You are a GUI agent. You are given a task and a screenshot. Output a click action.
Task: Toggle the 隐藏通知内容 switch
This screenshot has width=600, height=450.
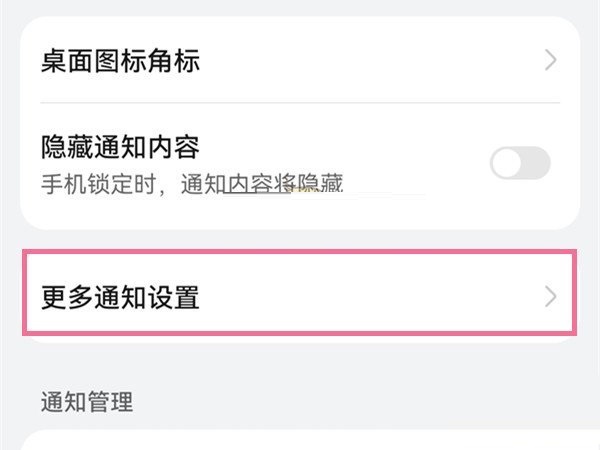520,163
